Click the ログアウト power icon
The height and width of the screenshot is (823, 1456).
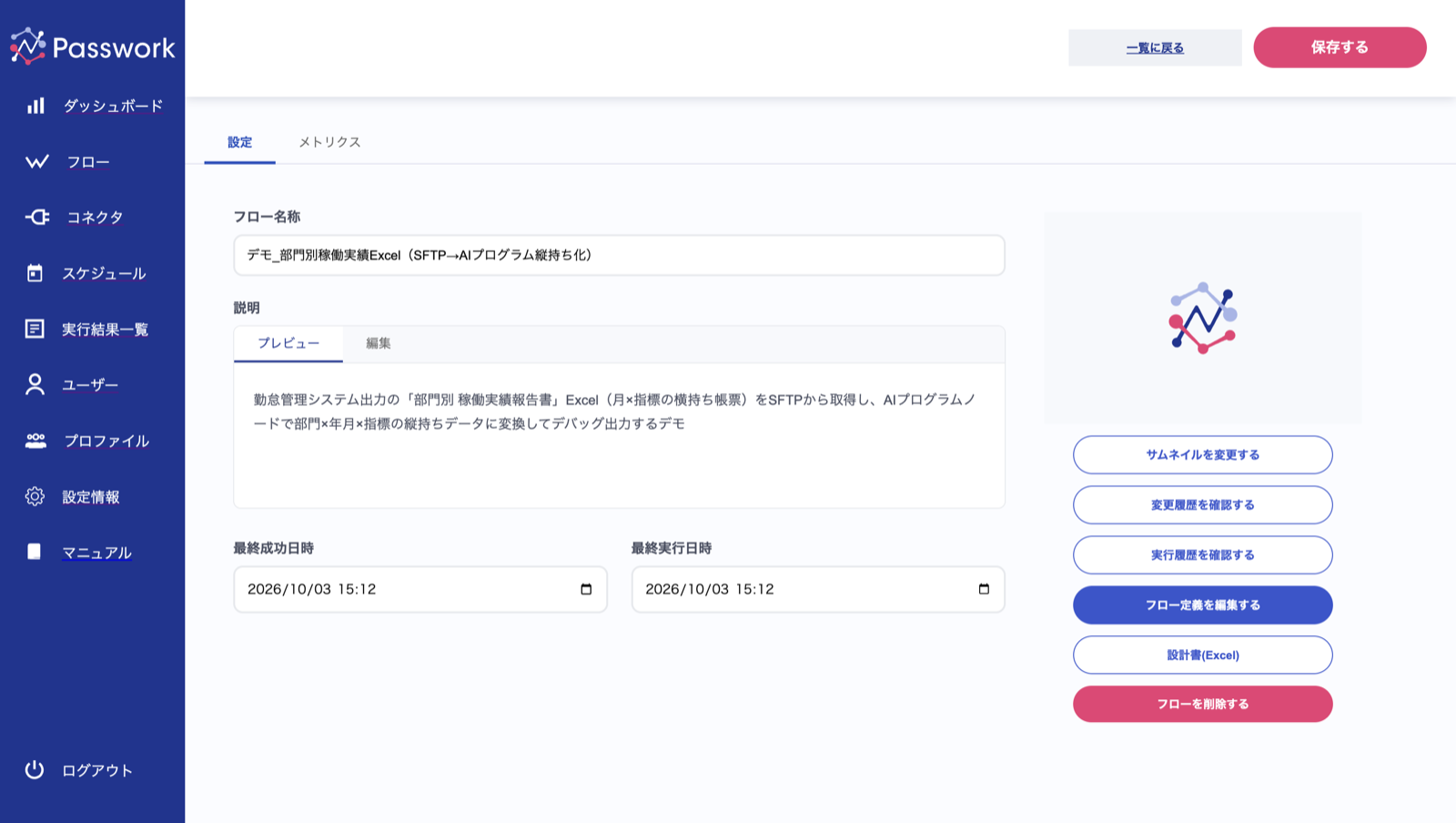(x=35, y=769)
